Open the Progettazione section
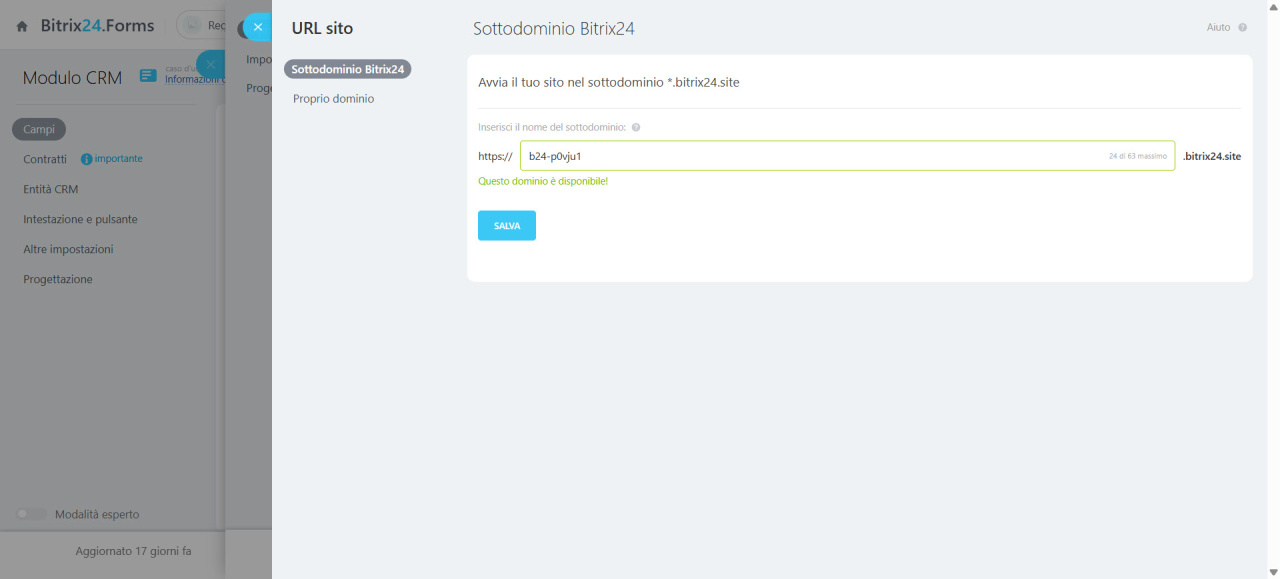Image resolution: width=1280 pixels, height=579 pixels. (x=58, y=279)
